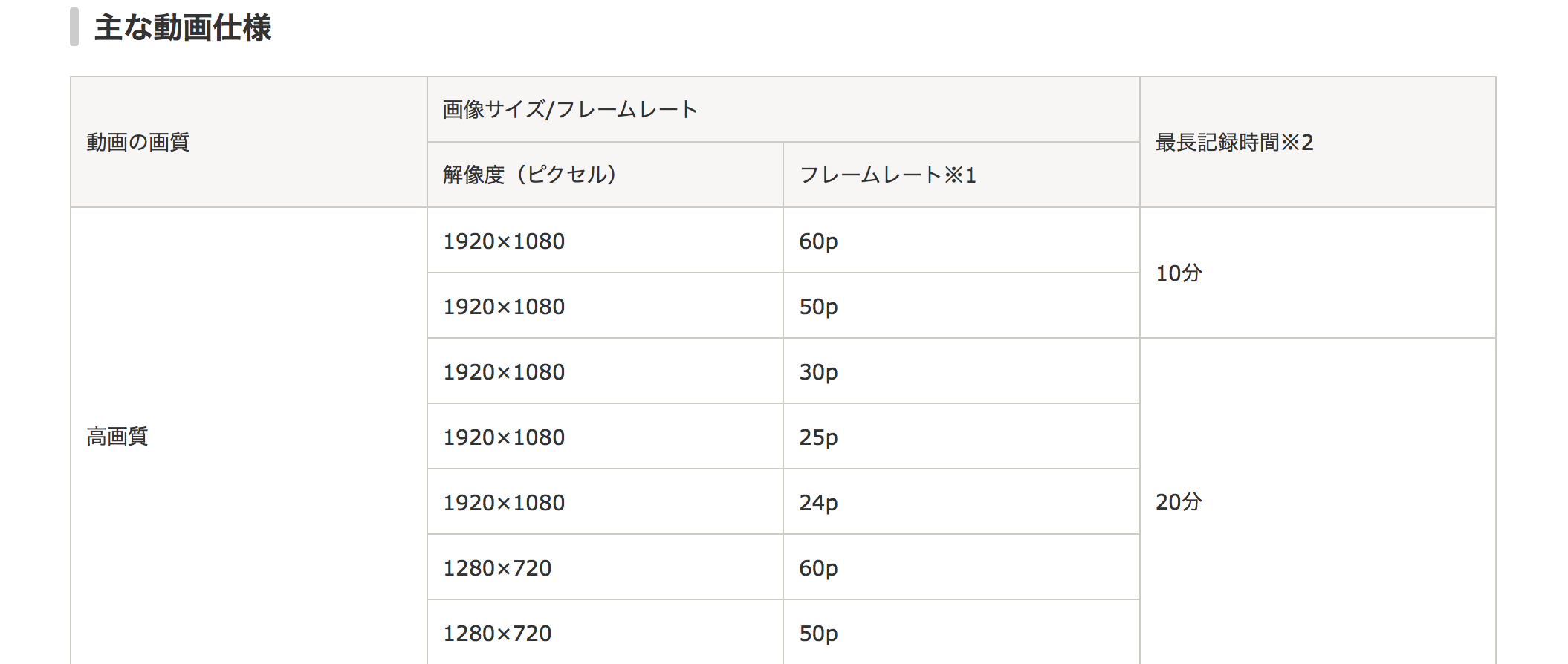The image size is (1568, 664).
Task: Click the フレームレート※1 column header
Action: [962, 175]
